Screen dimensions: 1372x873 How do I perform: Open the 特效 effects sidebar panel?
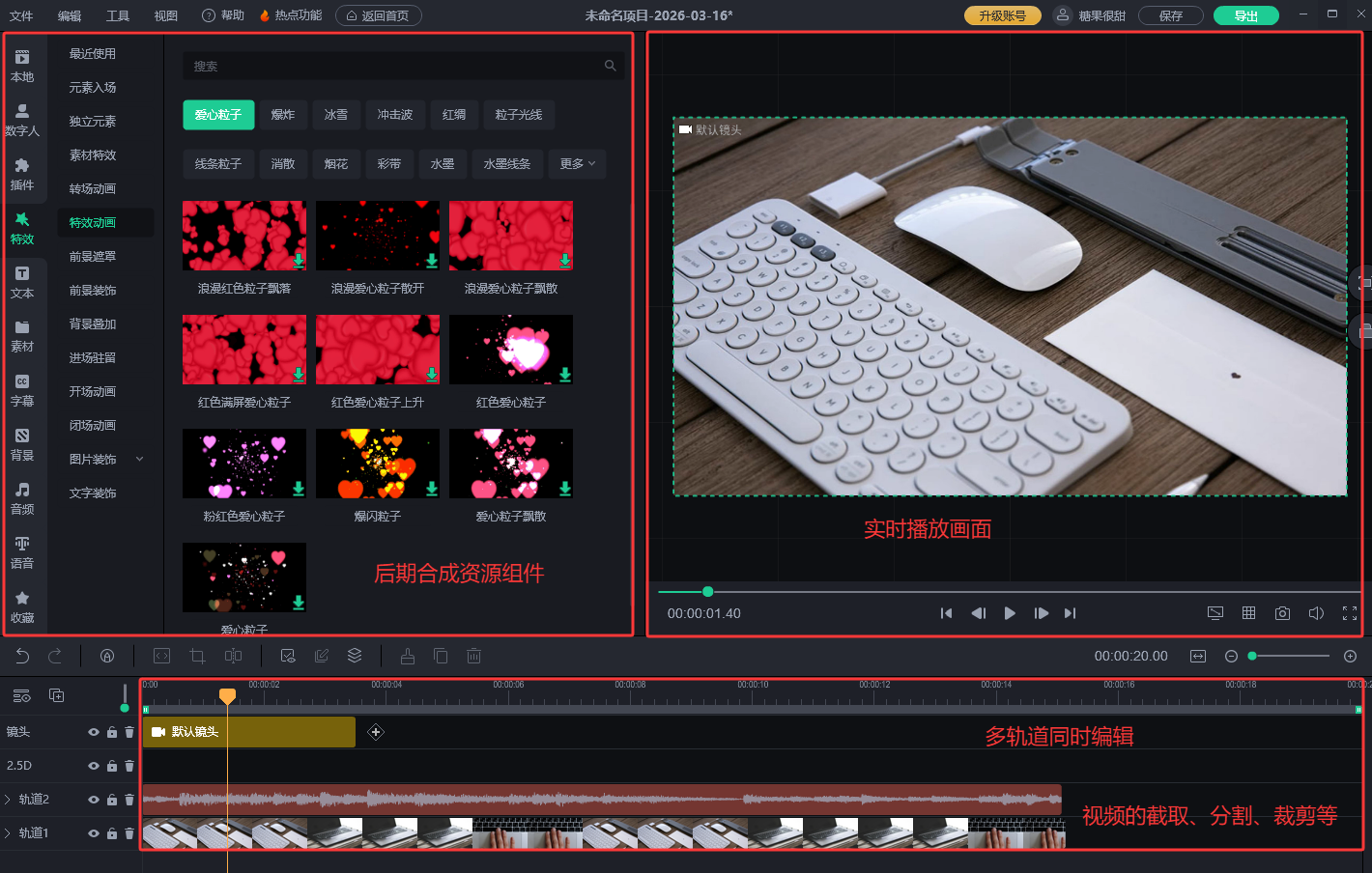(x=22, y=228)
